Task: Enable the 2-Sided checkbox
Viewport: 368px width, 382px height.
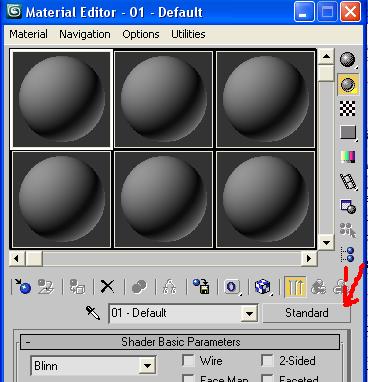Action: [267, 361]
